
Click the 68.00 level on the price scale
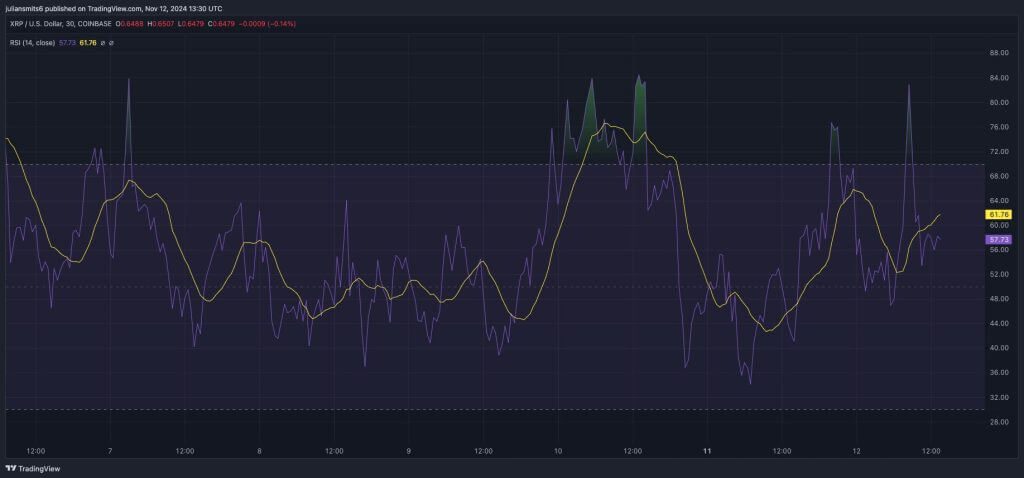999,176
